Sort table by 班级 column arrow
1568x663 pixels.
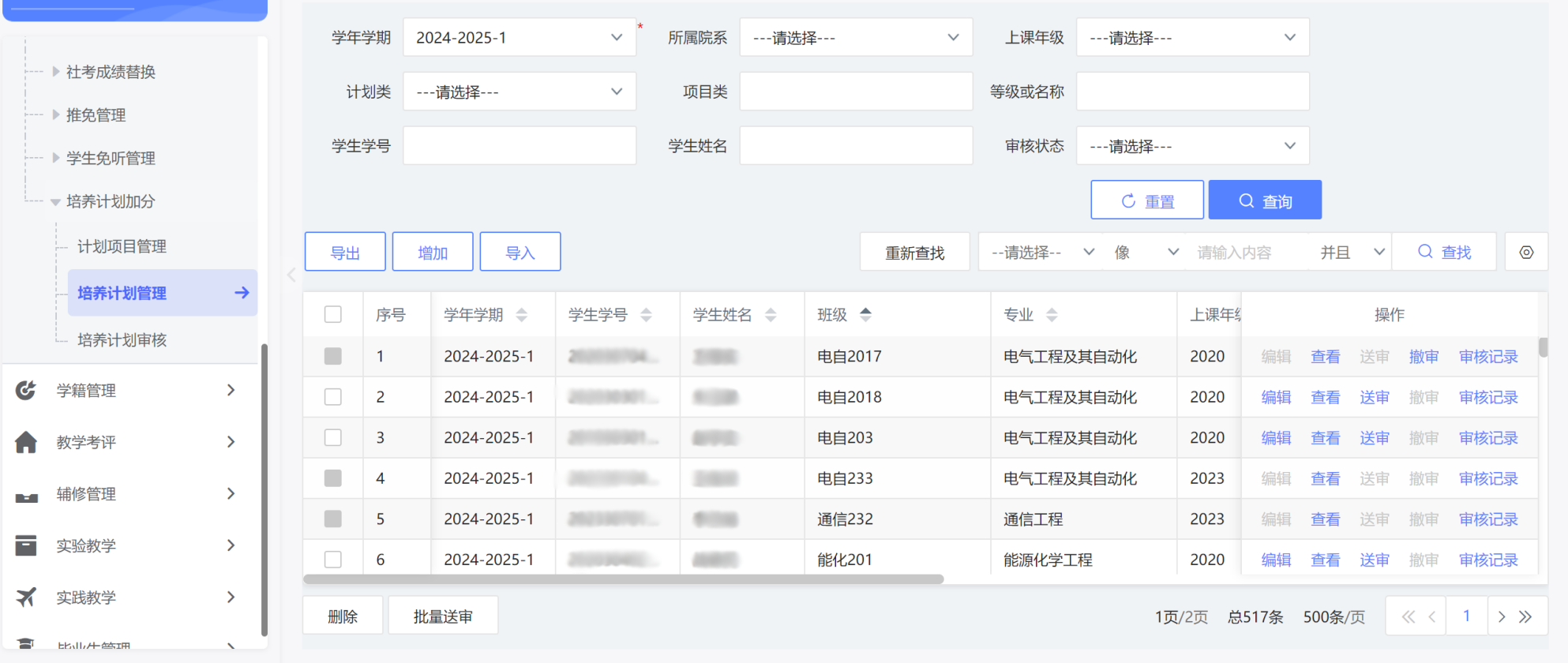click(865, 314)
